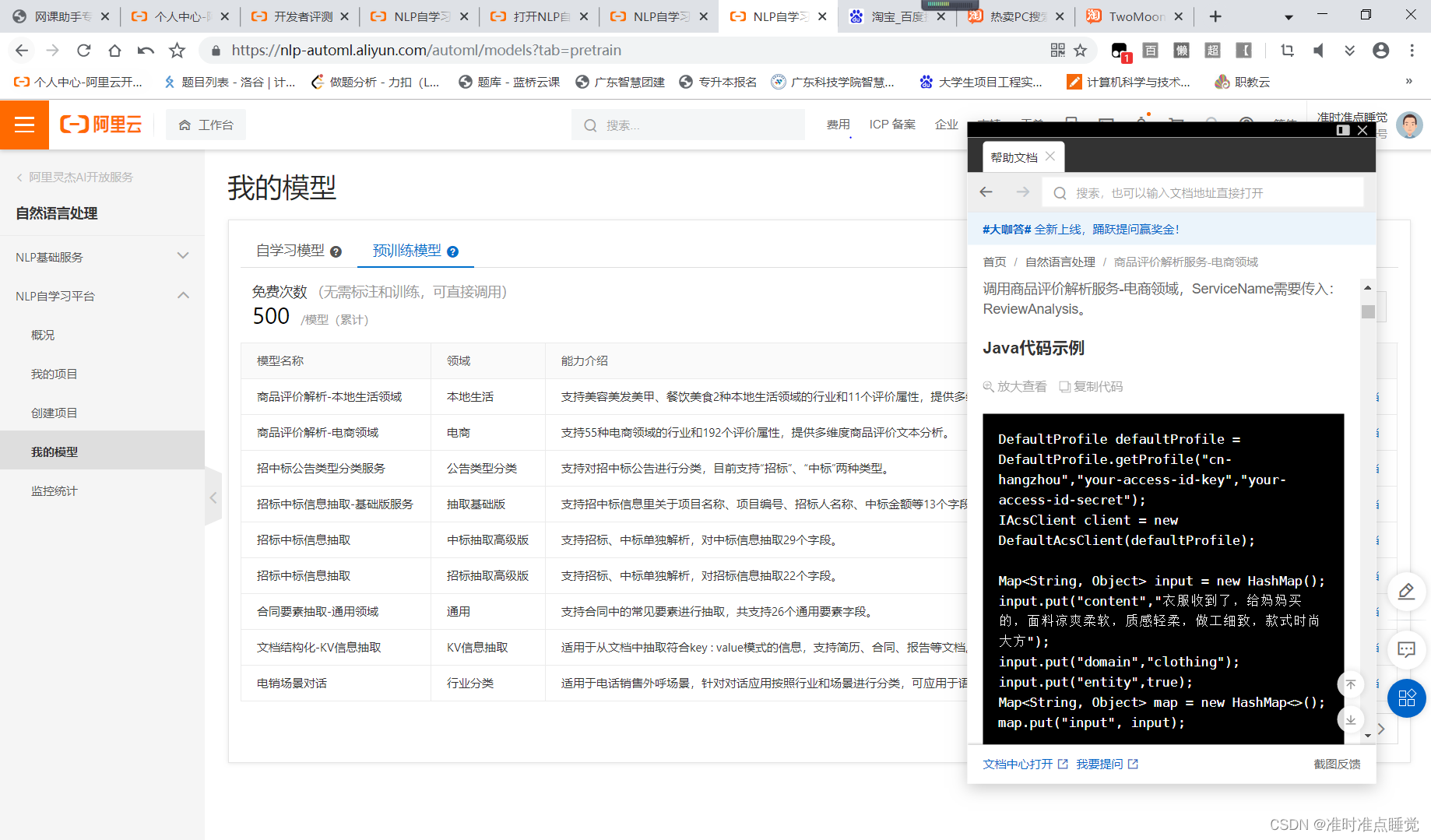
Task: Collapse the NLP自学习平台 sidebar section
Action: tap(184, 295)
